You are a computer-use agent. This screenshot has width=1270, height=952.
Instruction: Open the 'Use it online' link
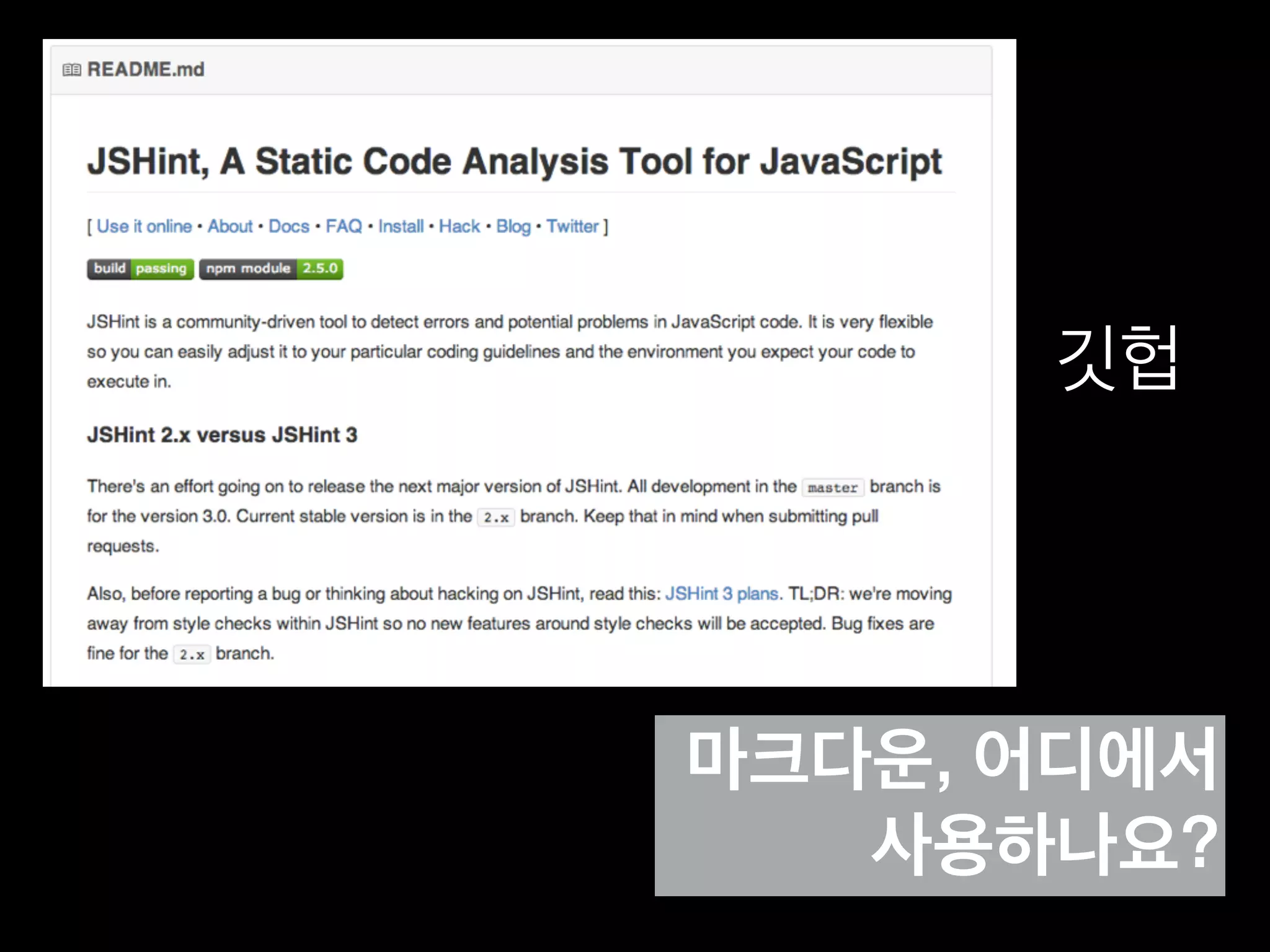coord(144,226)
